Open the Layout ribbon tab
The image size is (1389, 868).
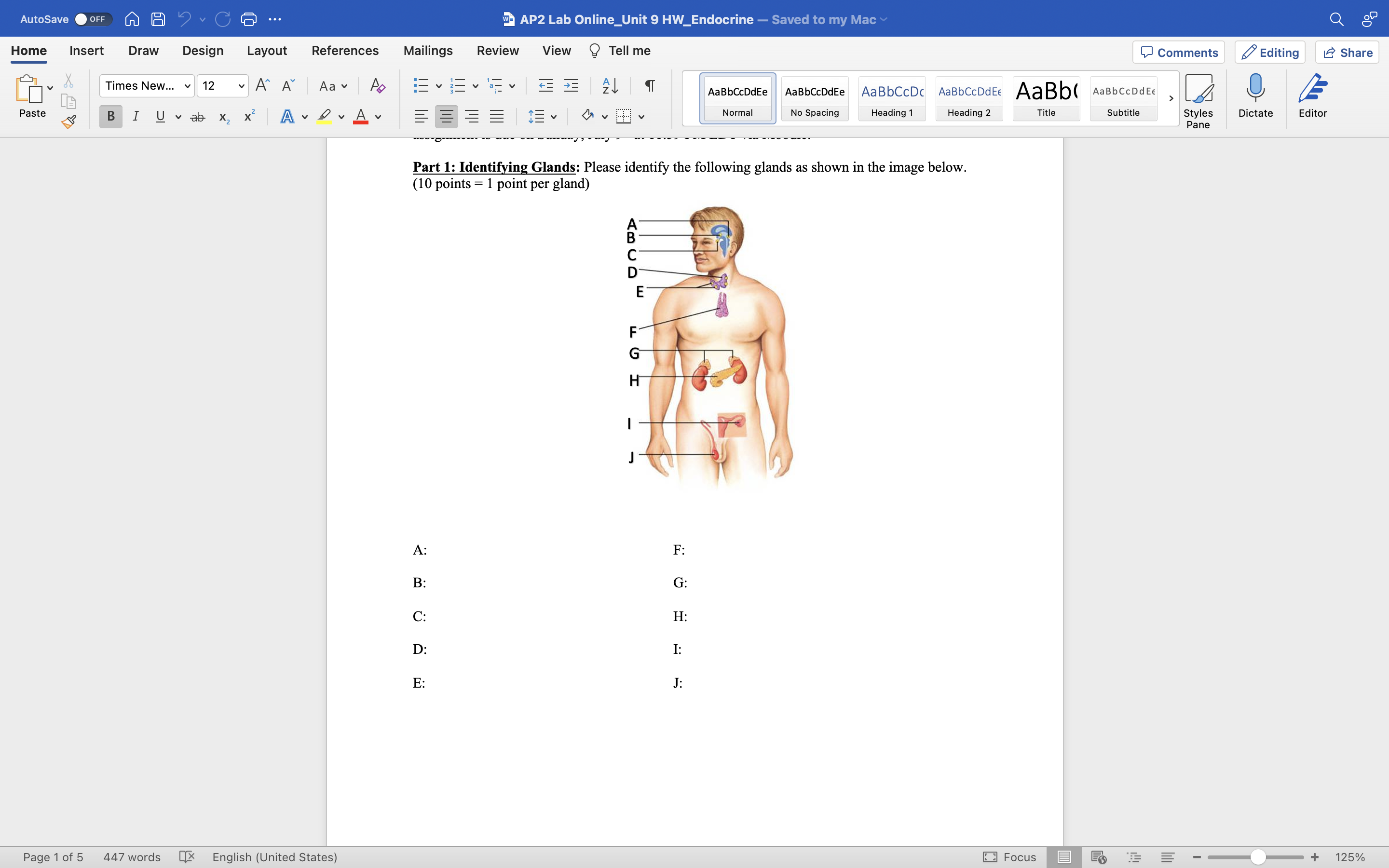point(267,51)
